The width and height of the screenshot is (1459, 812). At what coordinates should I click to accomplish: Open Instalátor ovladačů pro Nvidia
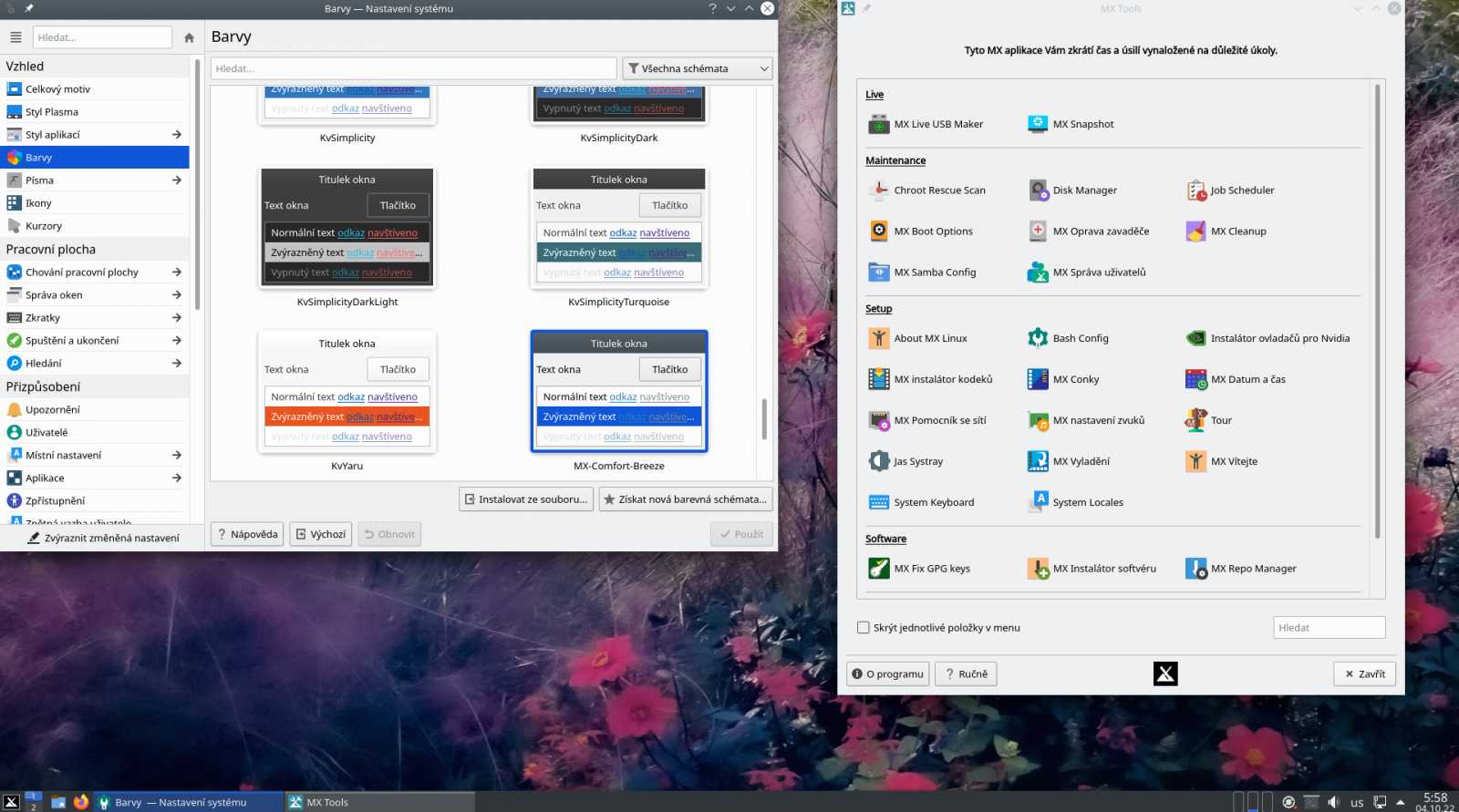(1268, 338)
